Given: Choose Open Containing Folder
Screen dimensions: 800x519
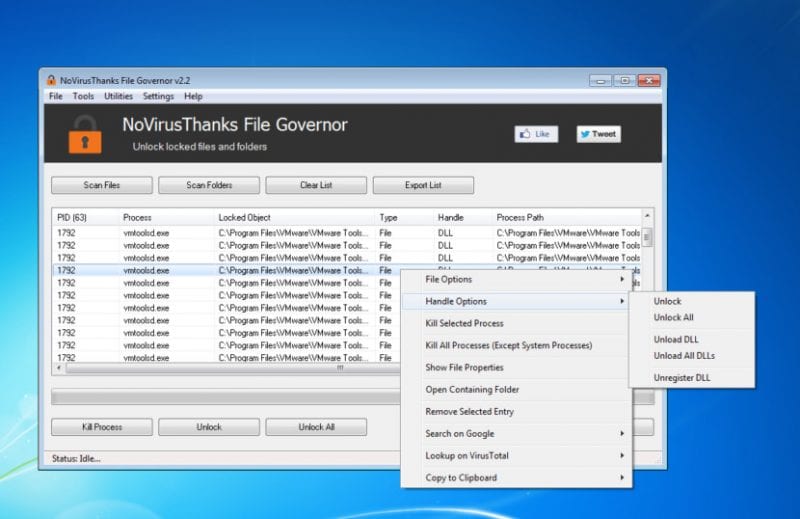Looking at the screenshot, I should 516,389.
